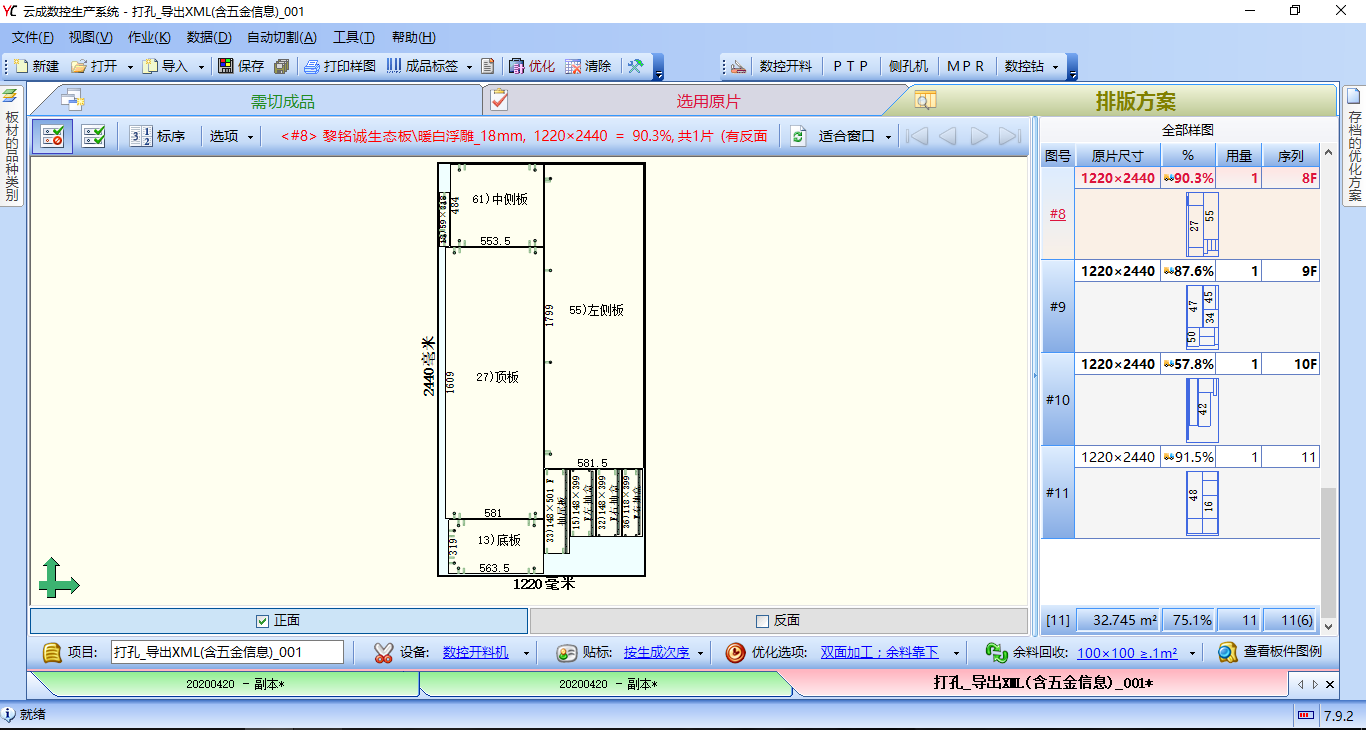Click the 打开 (Open) folder icon
1366x730 pixels.
pos(79,66)
